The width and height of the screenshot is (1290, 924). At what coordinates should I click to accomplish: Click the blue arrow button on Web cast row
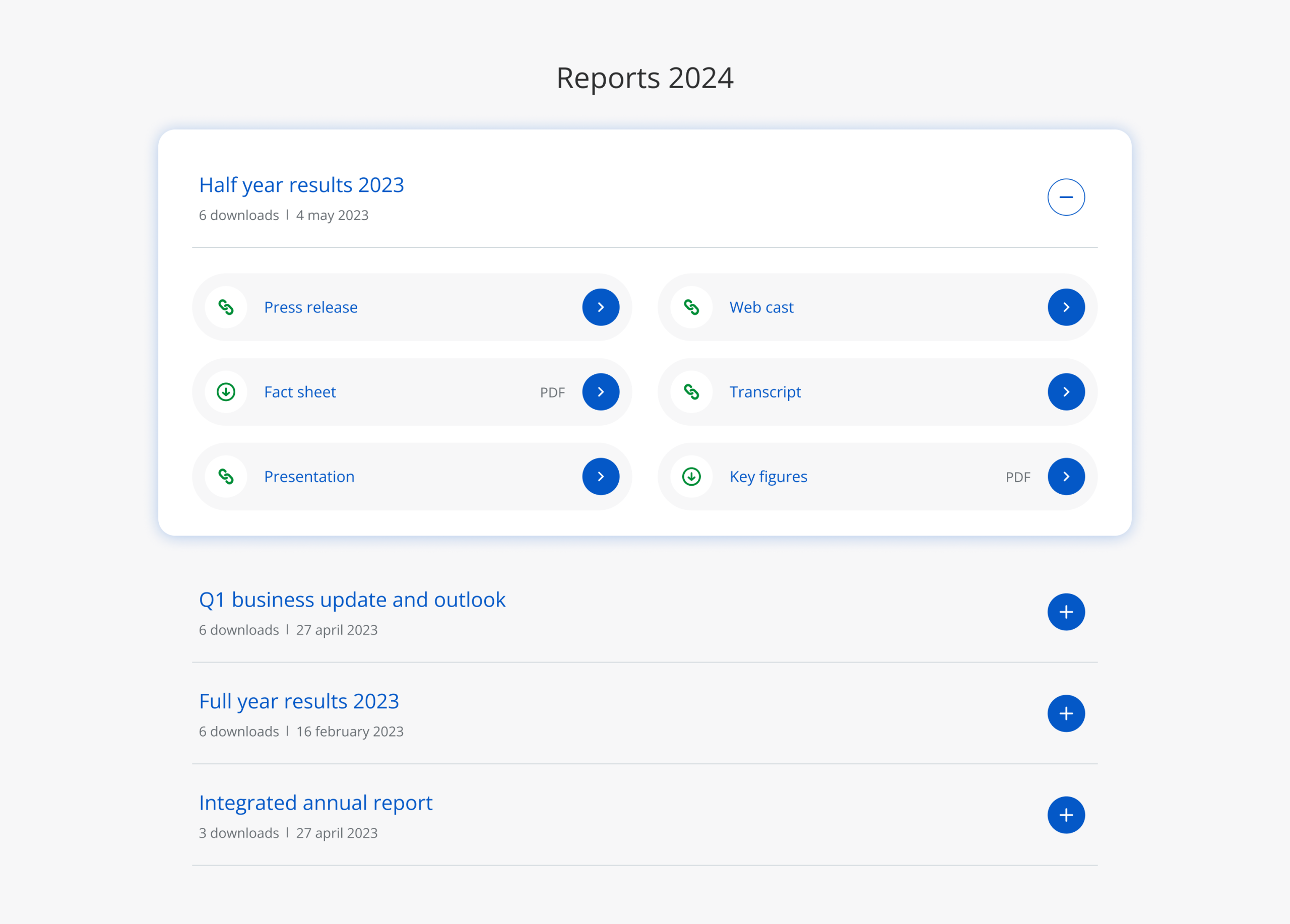pos(1066,307)
